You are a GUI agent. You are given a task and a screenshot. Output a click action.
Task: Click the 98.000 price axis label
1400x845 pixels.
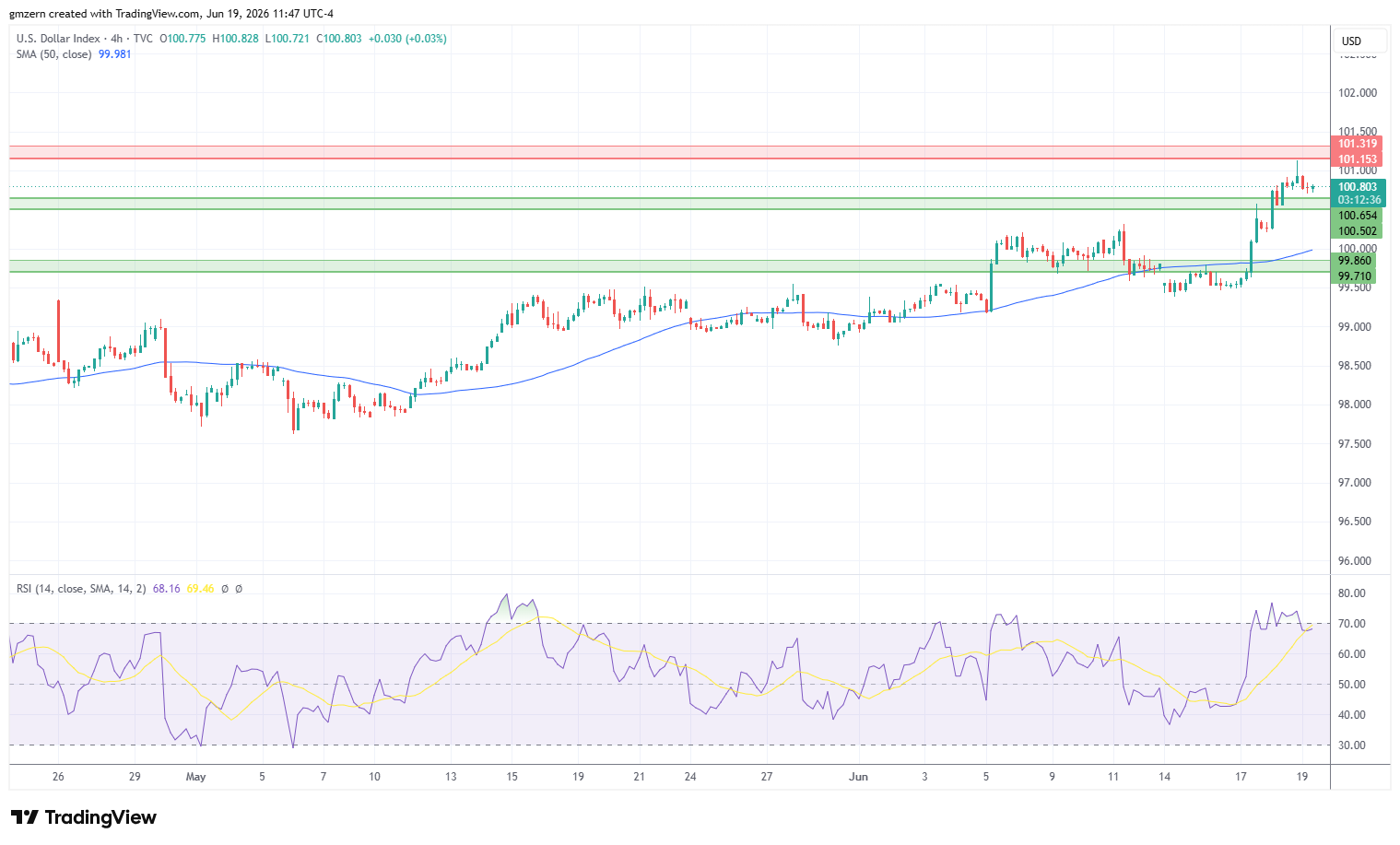point(1355,405)
